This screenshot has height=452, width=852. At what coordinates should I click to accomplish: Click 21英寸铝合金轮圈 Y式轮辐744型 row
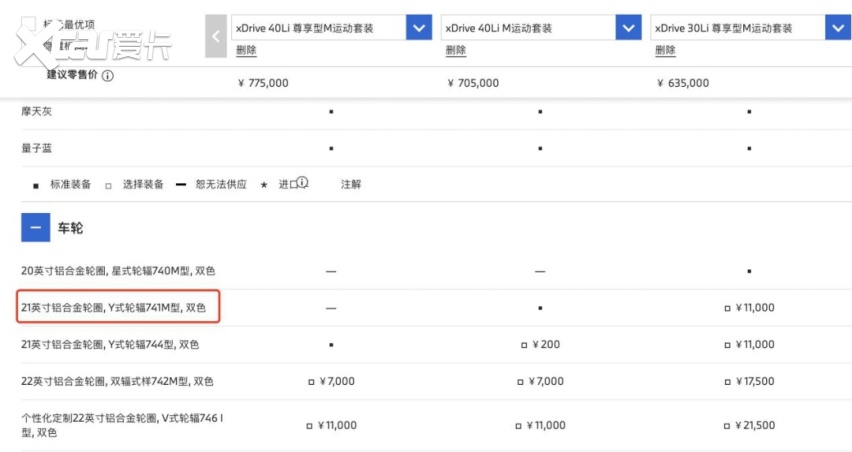pyautogui.click(x=110, y=344)
